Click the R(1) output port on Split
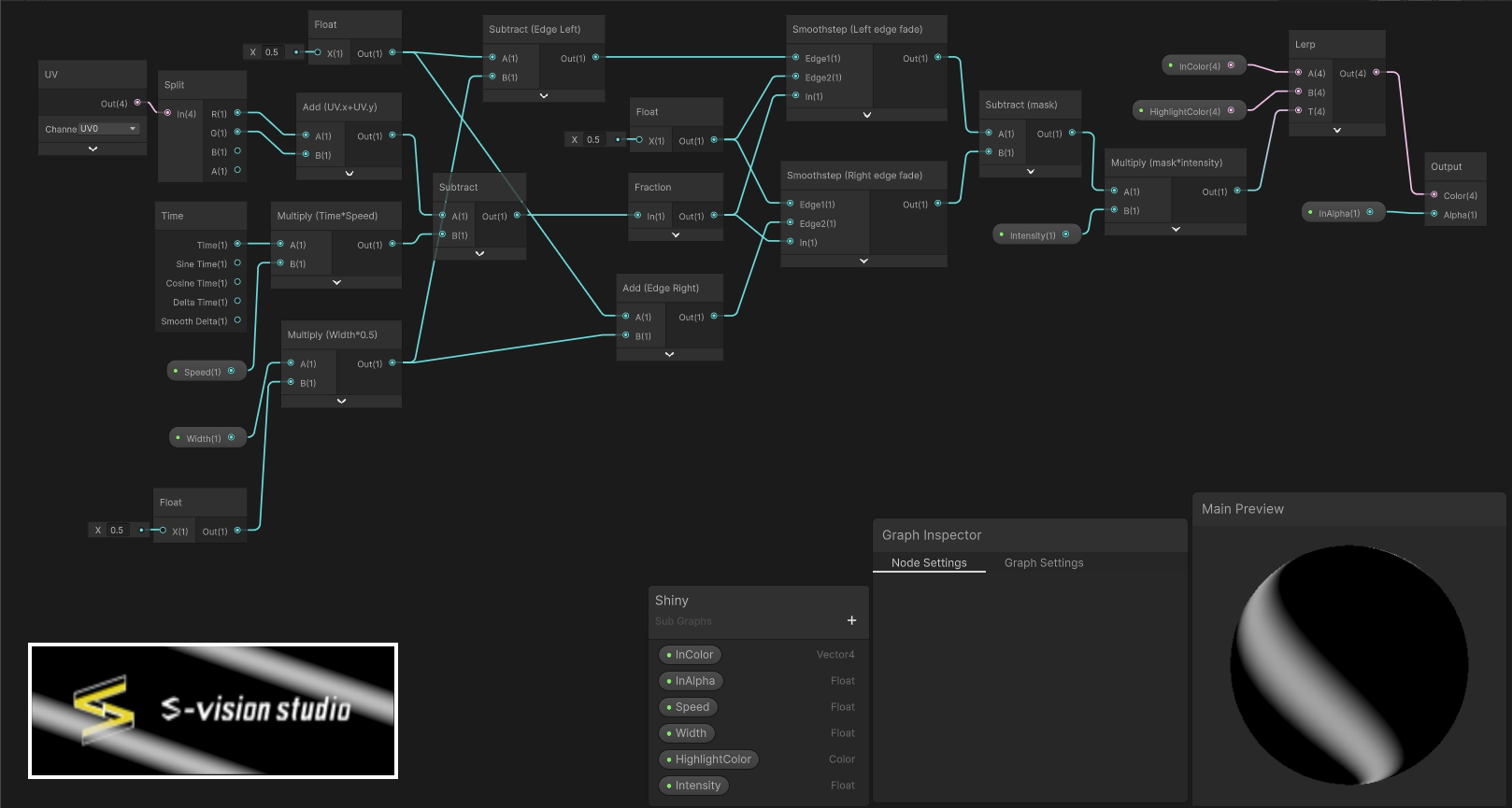1512x808 pixels. click(238, 113)
